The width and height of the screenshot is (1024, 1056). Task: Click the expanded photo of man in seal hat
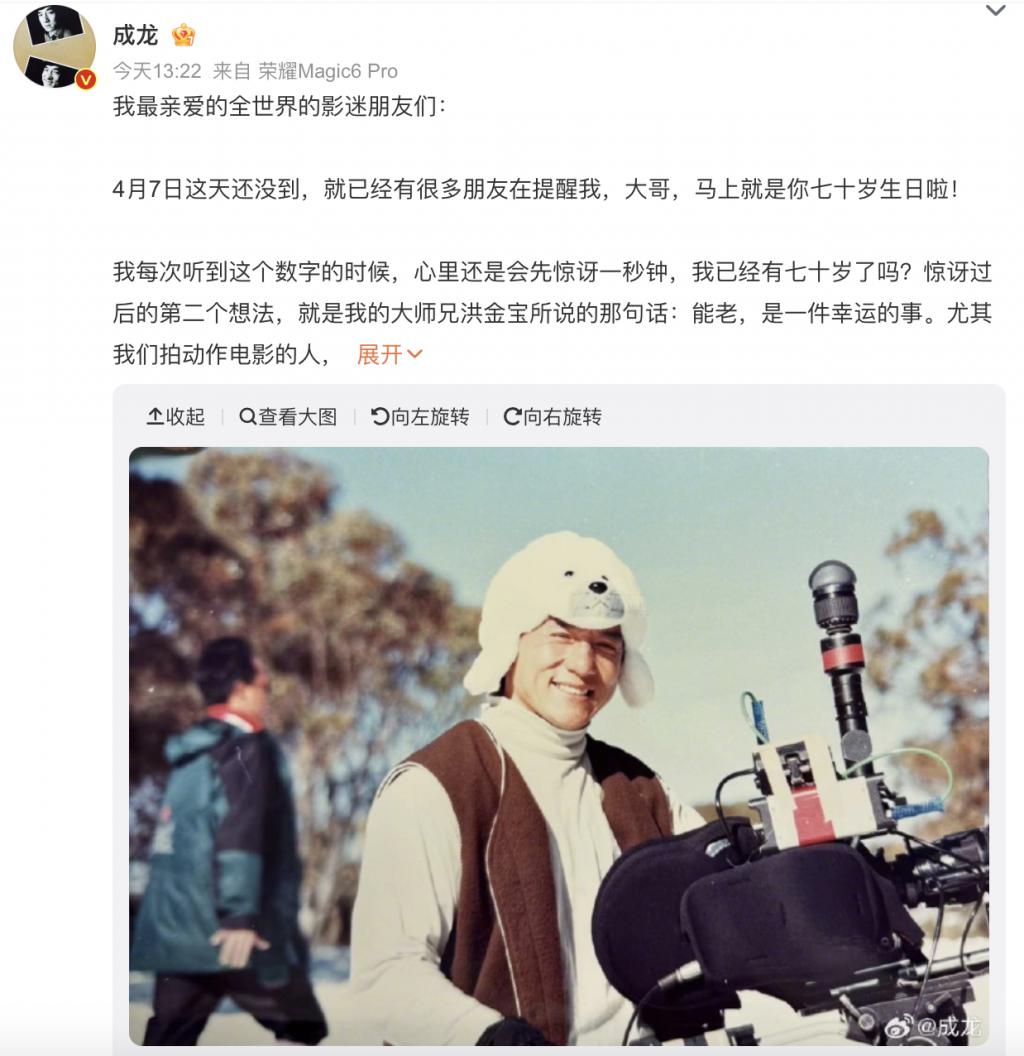pyautogui.click(x=559, y=746)
